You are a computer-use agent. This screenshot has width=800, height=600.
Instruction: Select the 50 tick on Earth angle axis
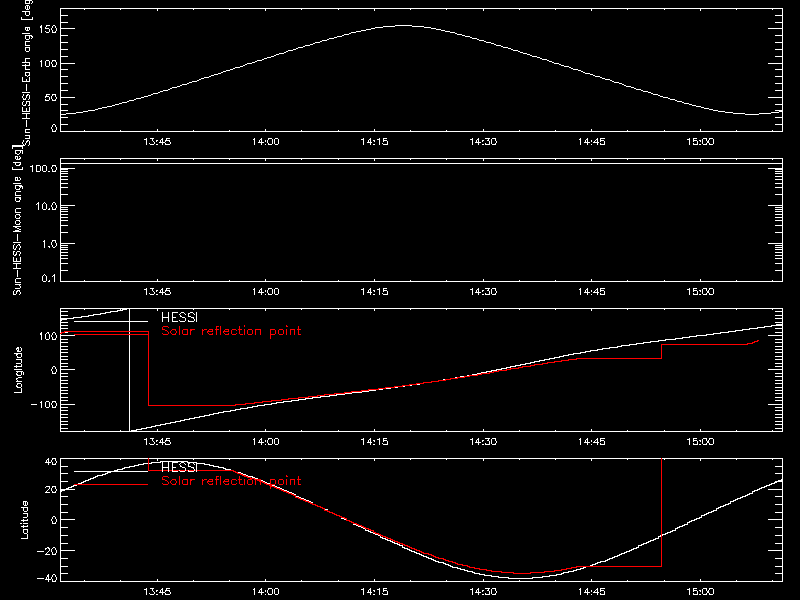tap(51, 97)
